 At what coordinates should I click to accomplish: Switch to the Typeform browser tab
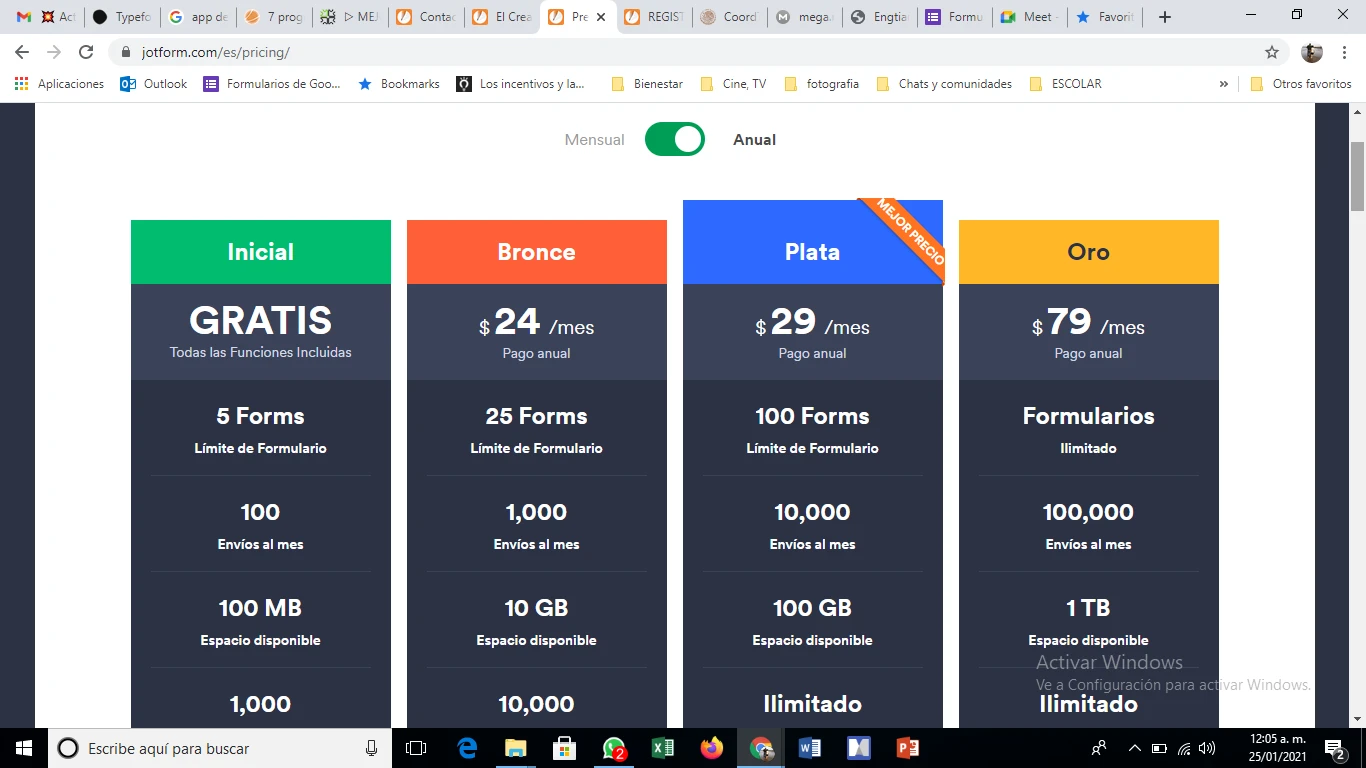point(122,16)
